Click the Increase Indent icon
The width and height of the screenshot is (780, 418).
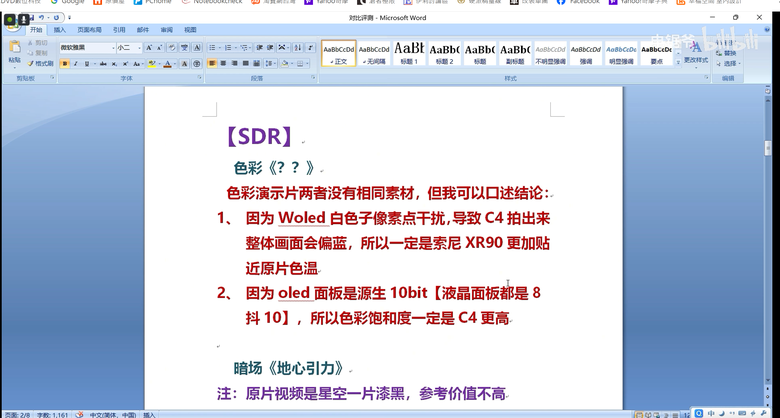point(270,48)
